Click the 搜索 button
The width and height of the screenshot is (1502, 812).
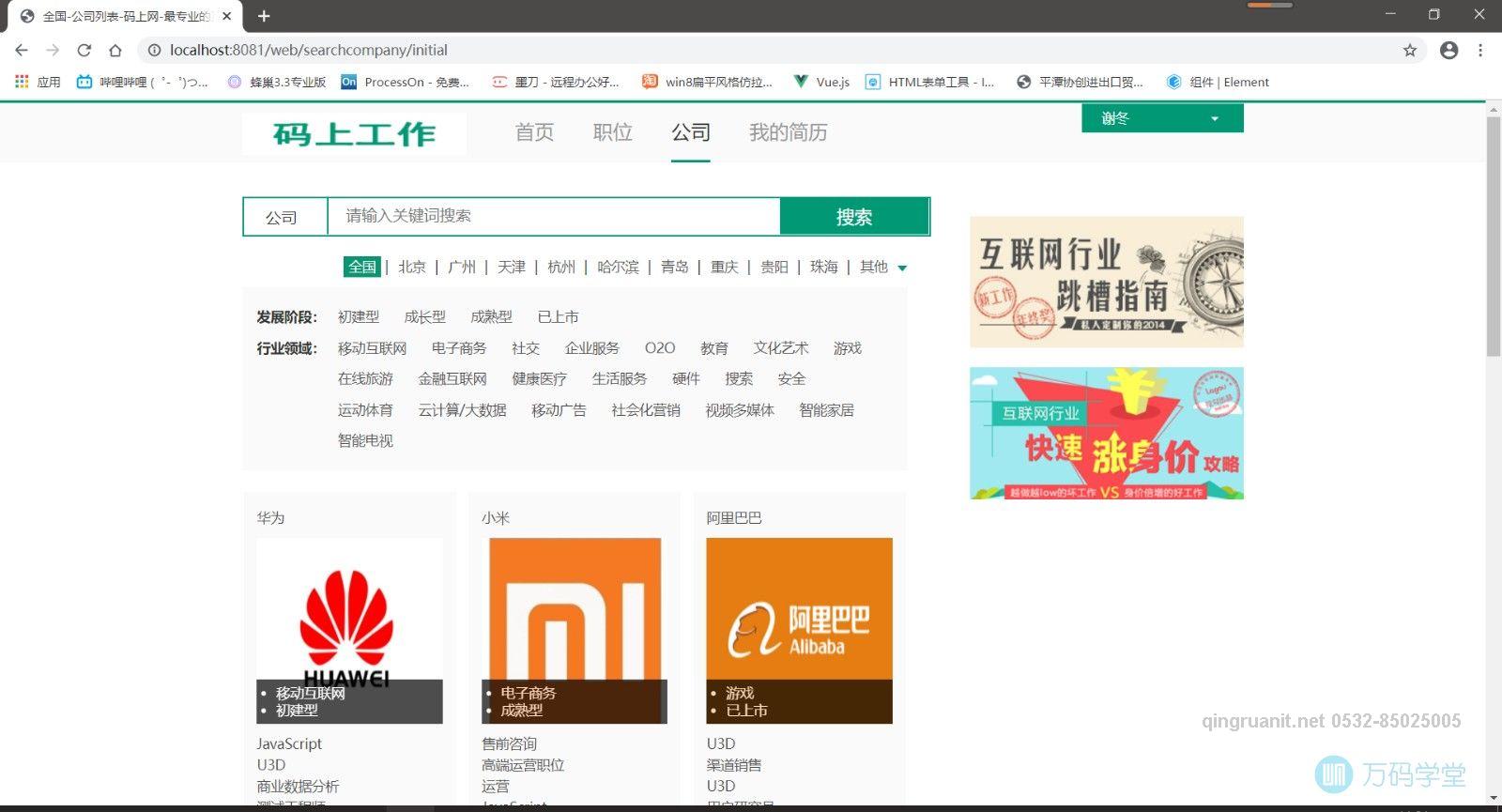click(x=854, y=217)
